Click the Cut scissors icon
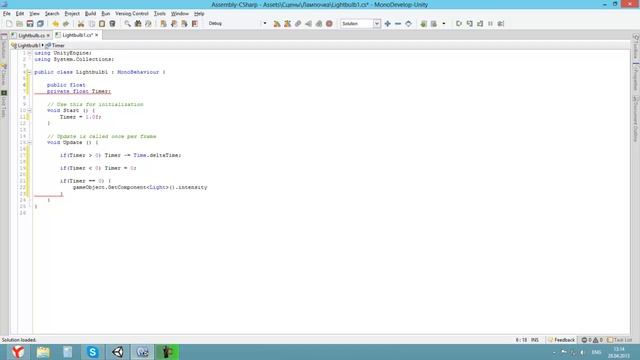This screenshot has width=640, height=360. point(81,24)
